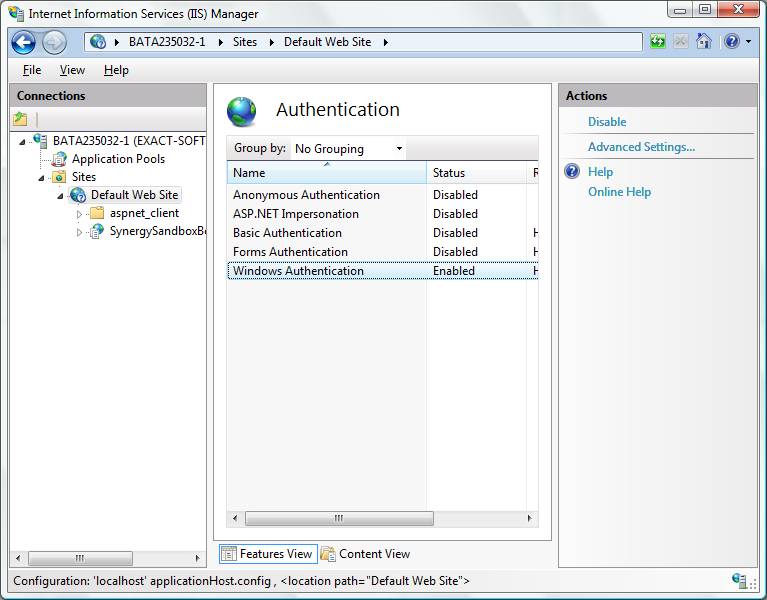Click Disable in the Actions pane
The width and height of the screenshot is (767, 600).
[607, 122]
